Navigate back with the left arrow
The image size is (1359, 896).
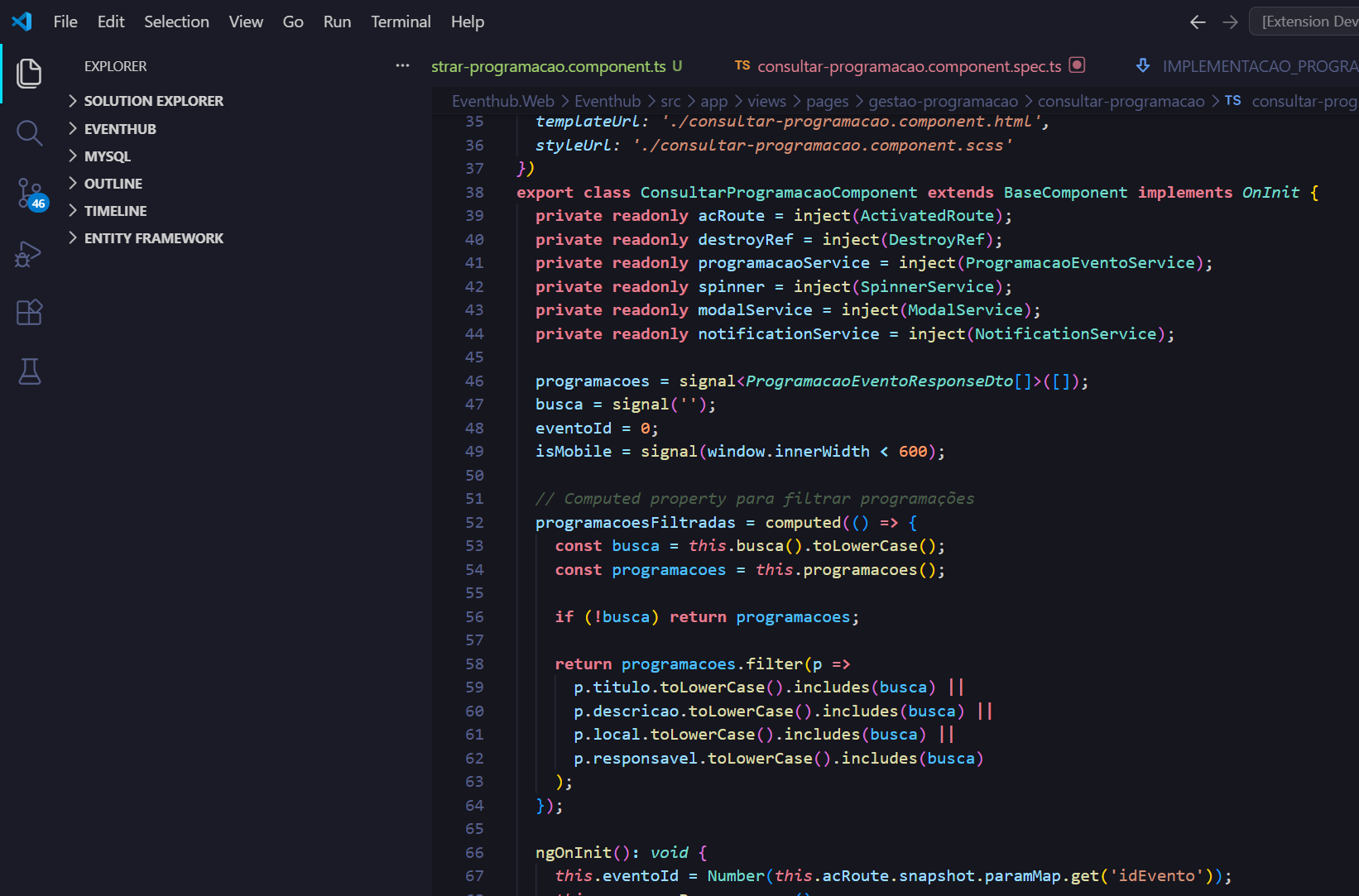coord(1198,22)
